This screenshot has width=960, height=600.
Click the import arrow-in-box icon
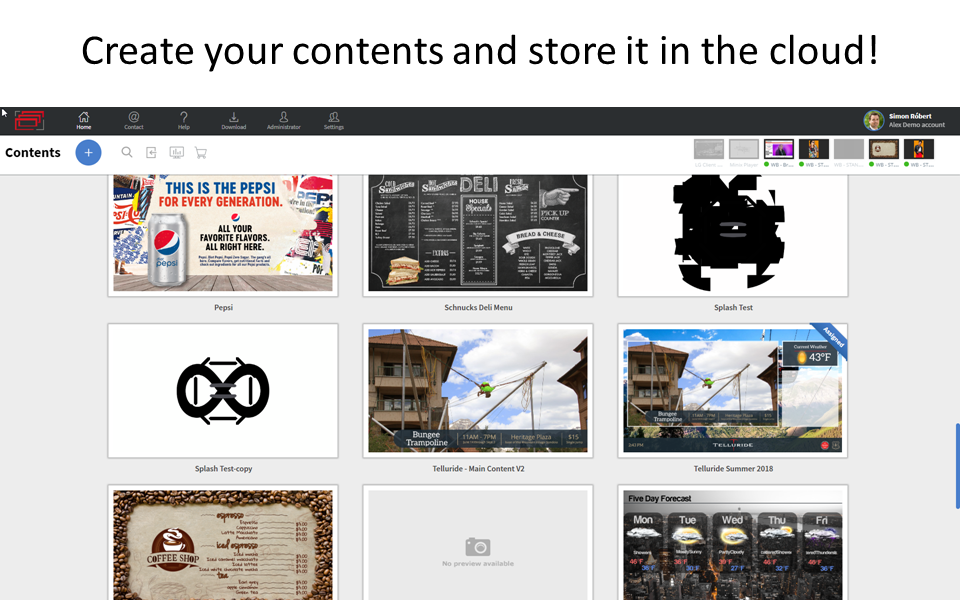(x=151, y=152)
